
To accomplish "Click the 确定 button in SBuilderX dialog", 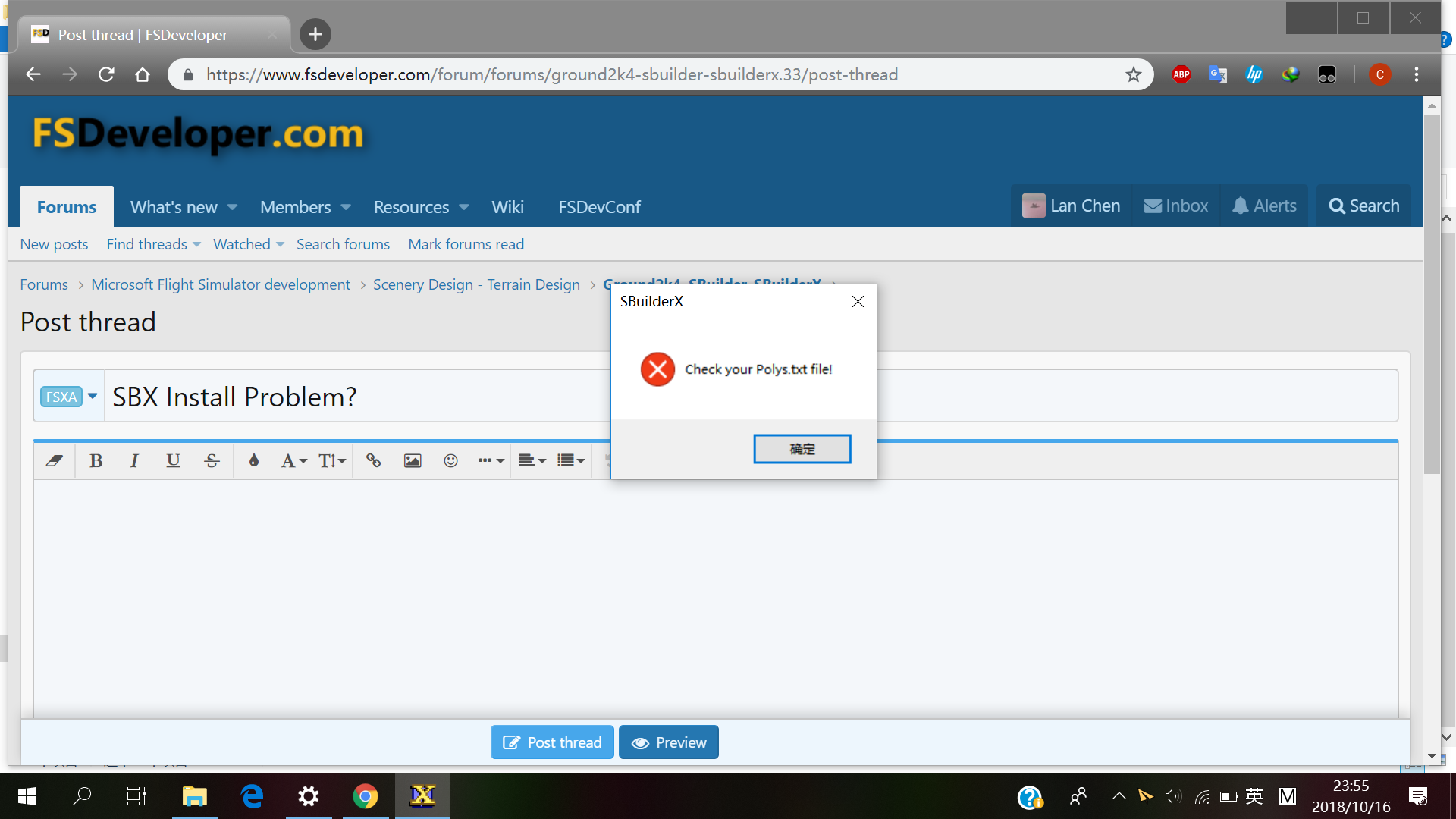I will [x=802, y=449].
